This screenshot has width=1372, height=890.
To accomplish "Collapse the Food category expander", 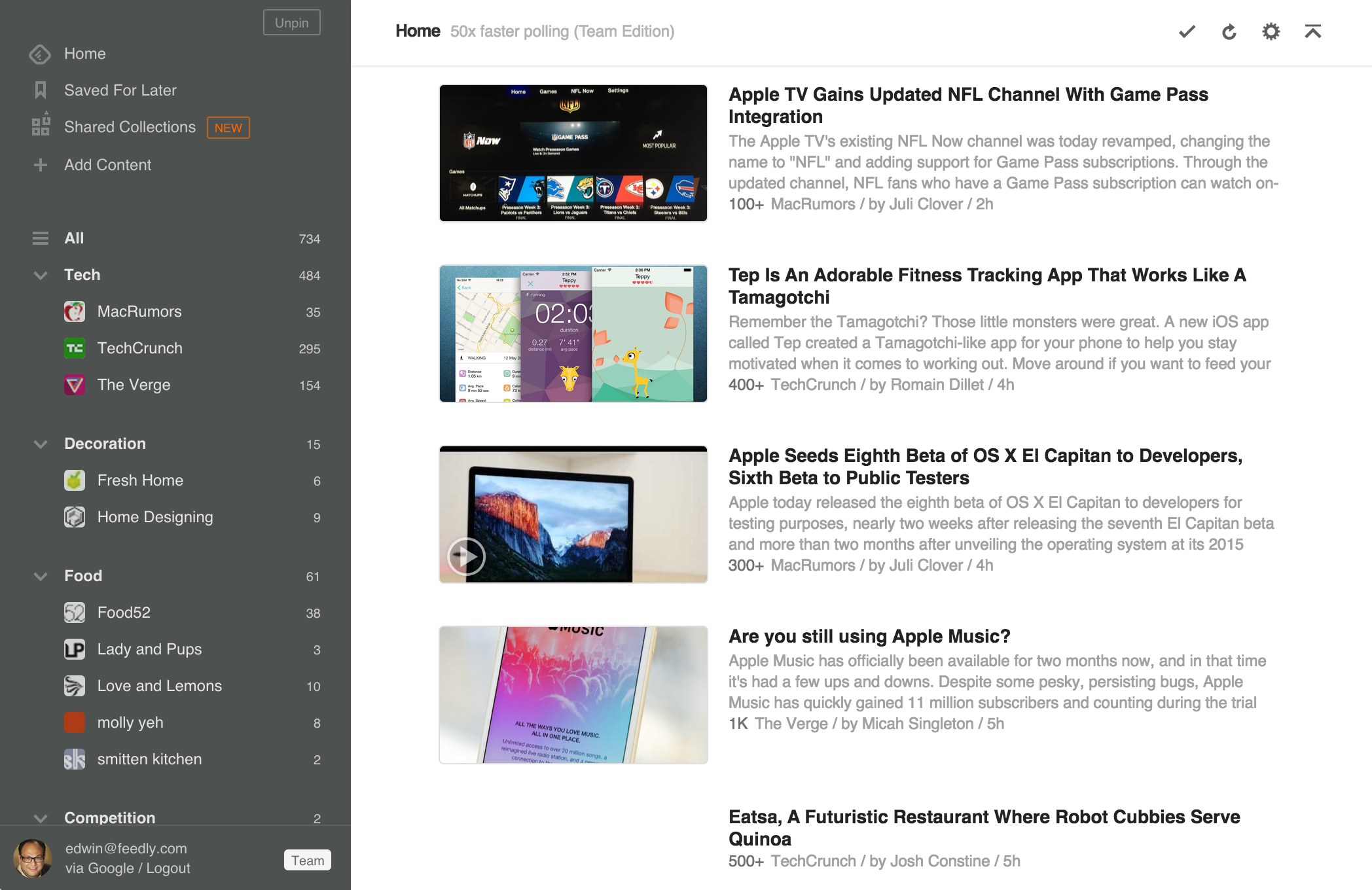I will [x=39, y=576].
